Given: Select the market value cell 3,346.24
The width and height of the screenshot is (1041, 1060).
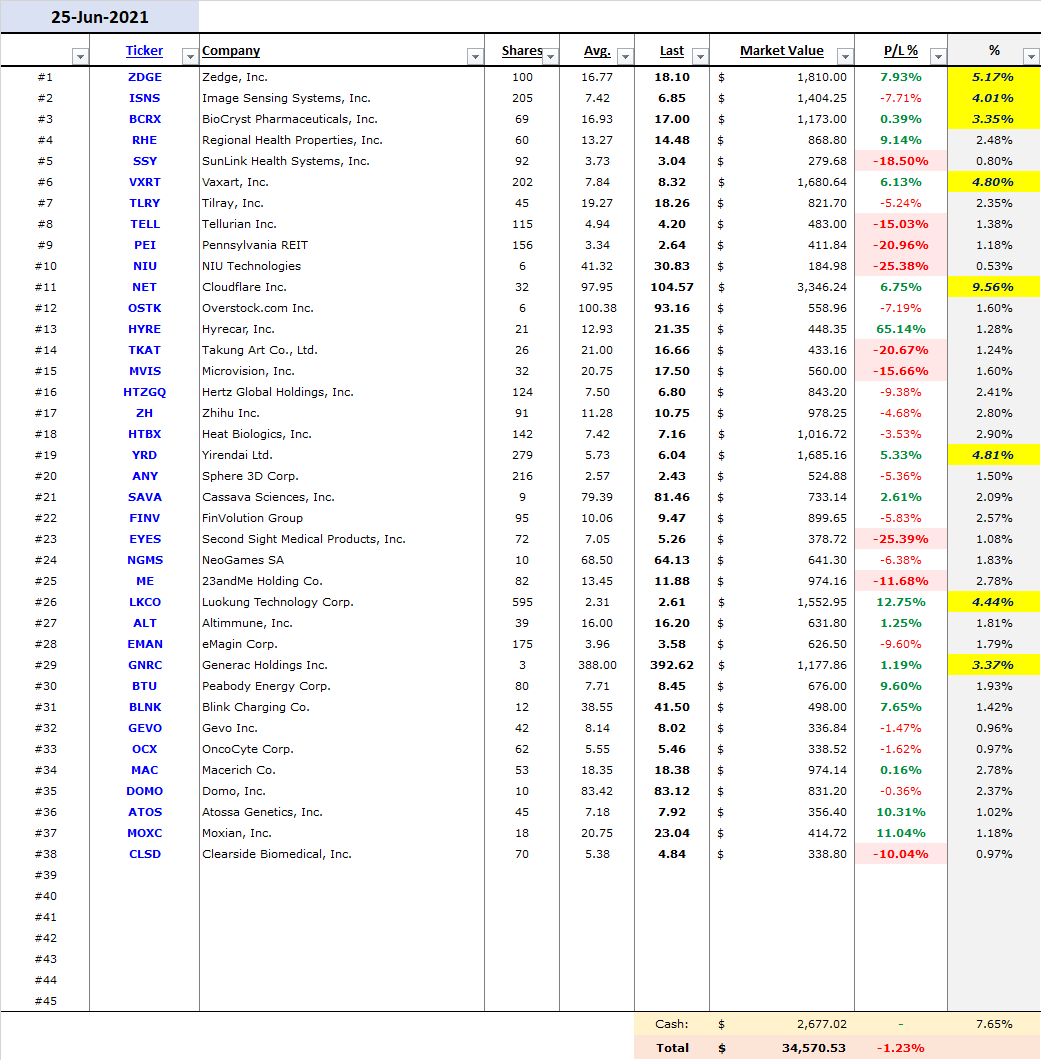Looking at the screenshot, I should coord(782,287).
